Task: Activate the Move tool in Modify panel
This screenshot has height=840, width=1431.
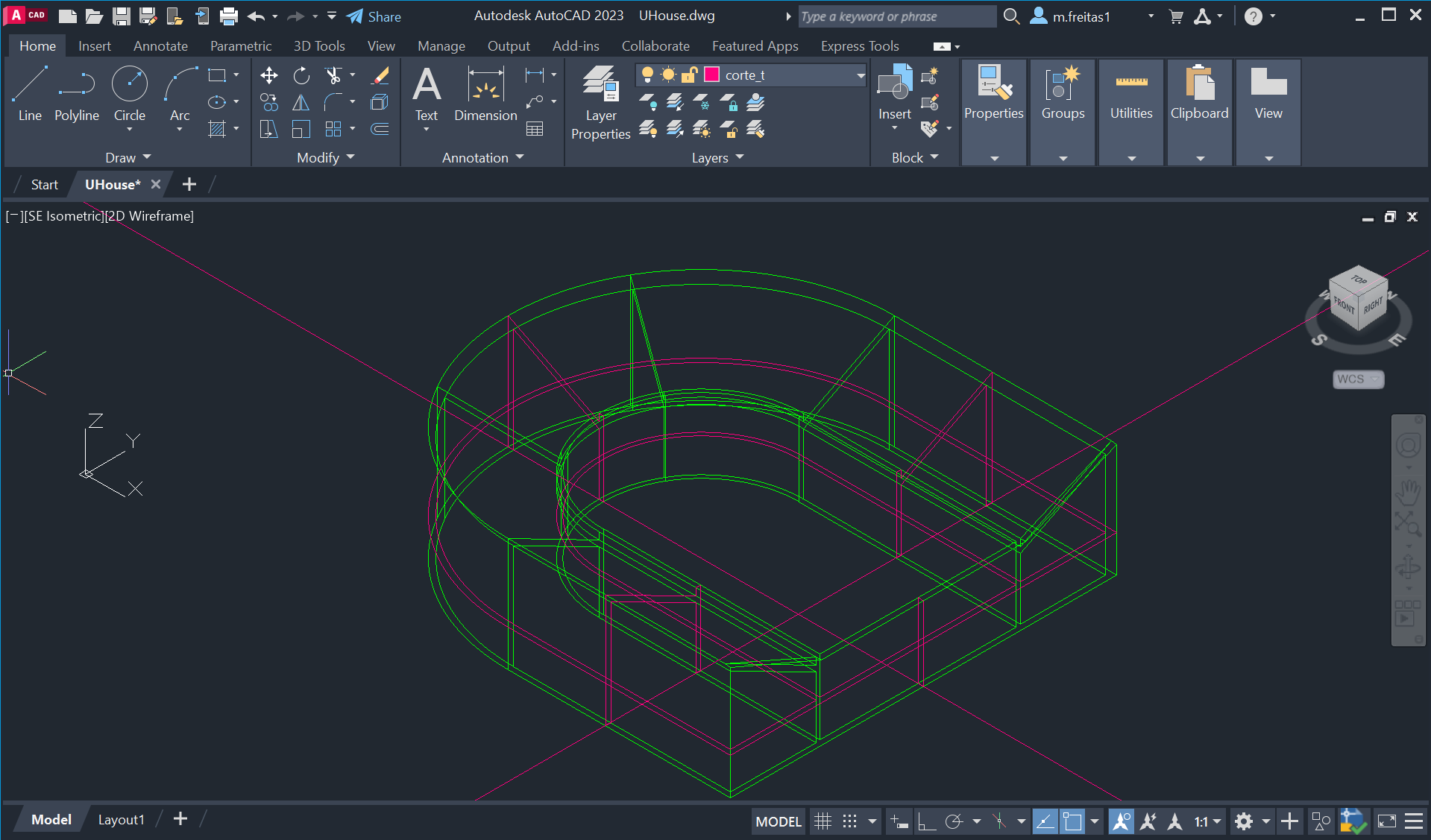Action: (268, 75)
